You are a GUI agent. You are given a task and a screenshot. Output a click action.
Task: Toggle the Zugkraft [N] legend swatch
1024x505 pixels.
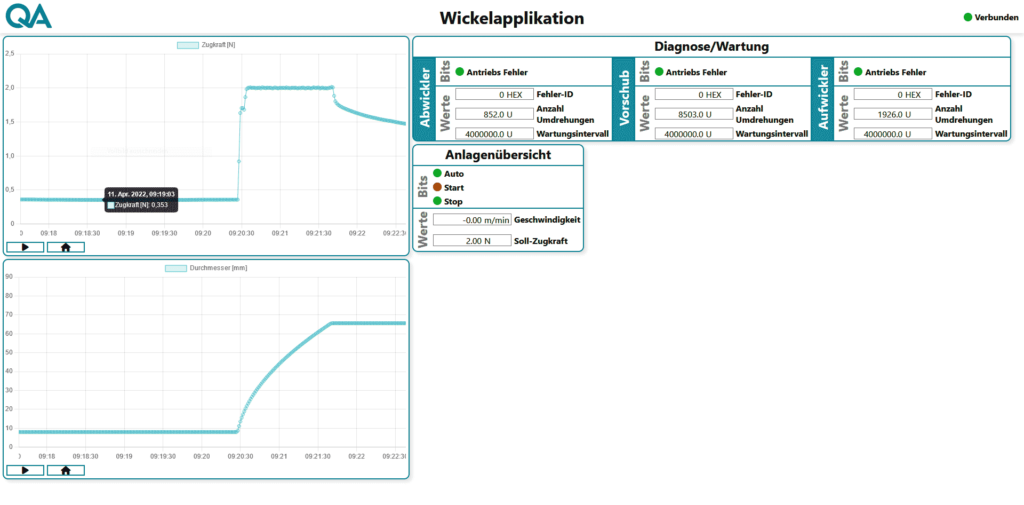[187, 45]
